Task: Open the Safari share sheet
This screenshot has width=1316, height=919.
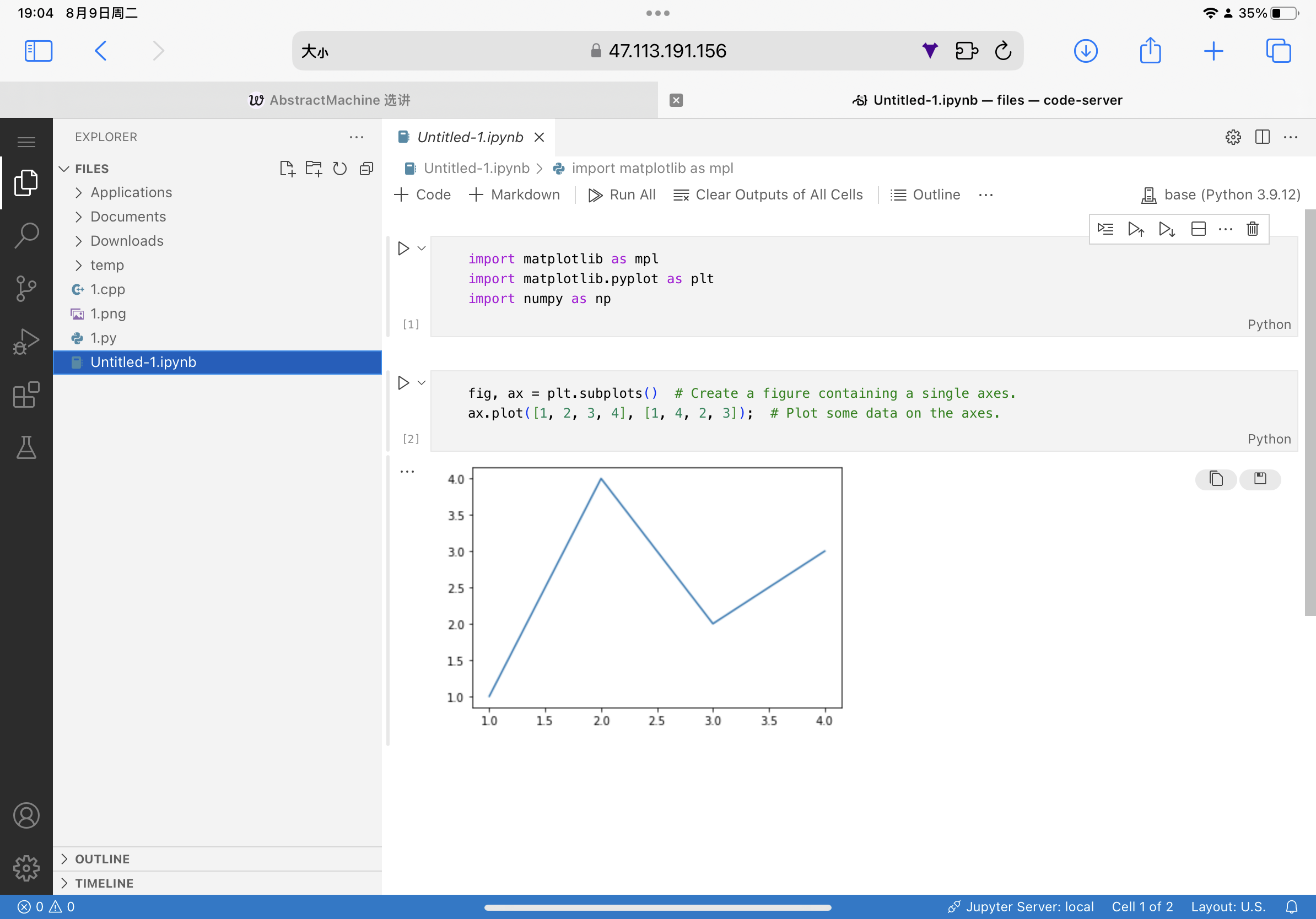Action: (x=1150, y=50)
